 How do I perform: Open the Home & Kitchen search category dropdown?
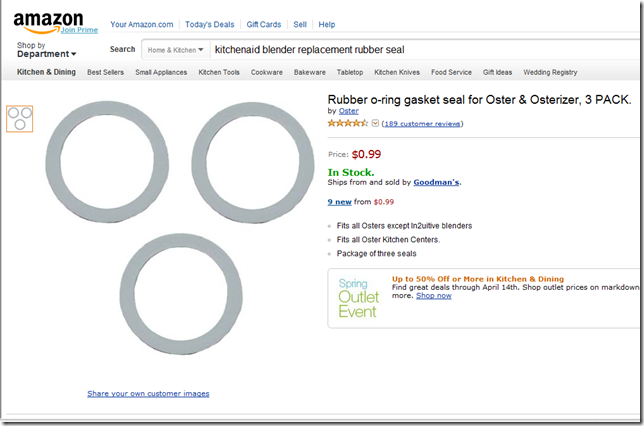pos(175,49)
